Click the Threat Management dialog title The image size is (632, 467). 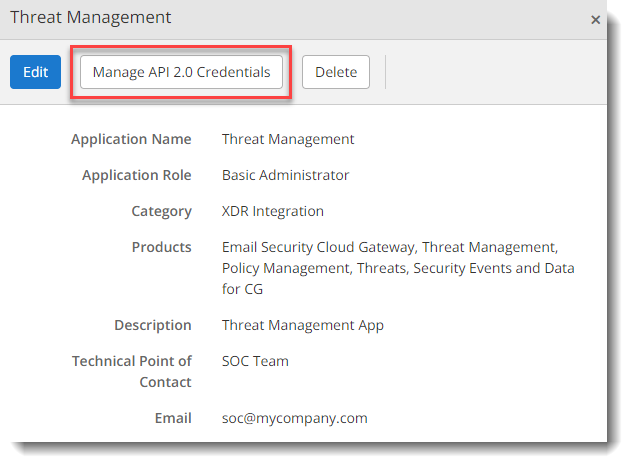pyautogui.click(x=90, y=18)
